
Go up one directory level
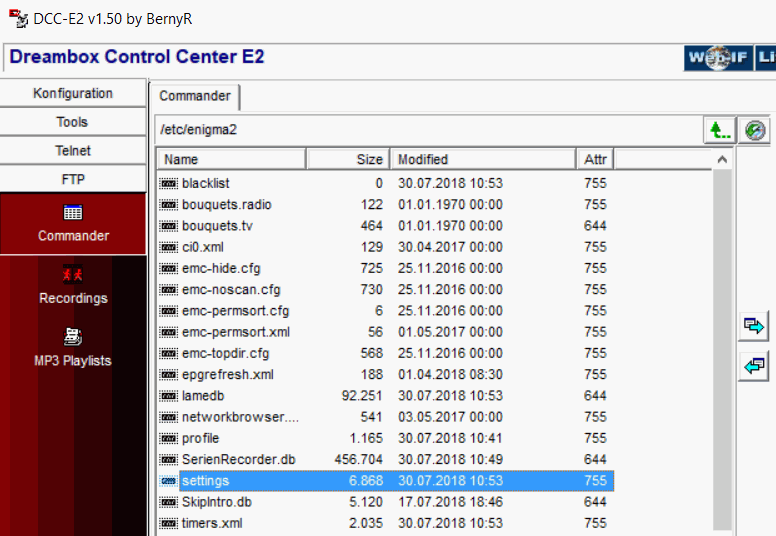click(x=720, y=131)
